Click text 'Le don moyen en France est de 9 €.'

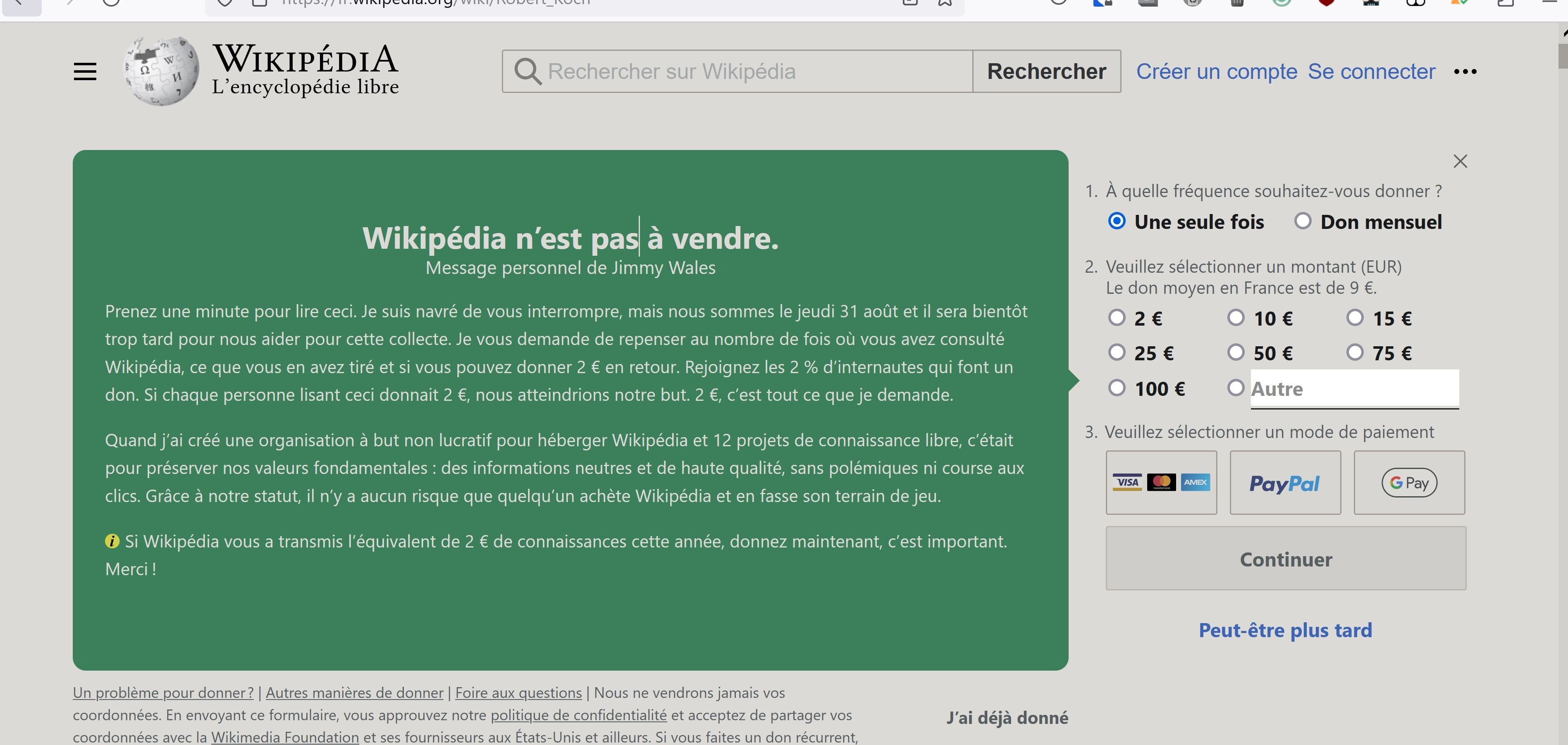tap(1241, 287)
